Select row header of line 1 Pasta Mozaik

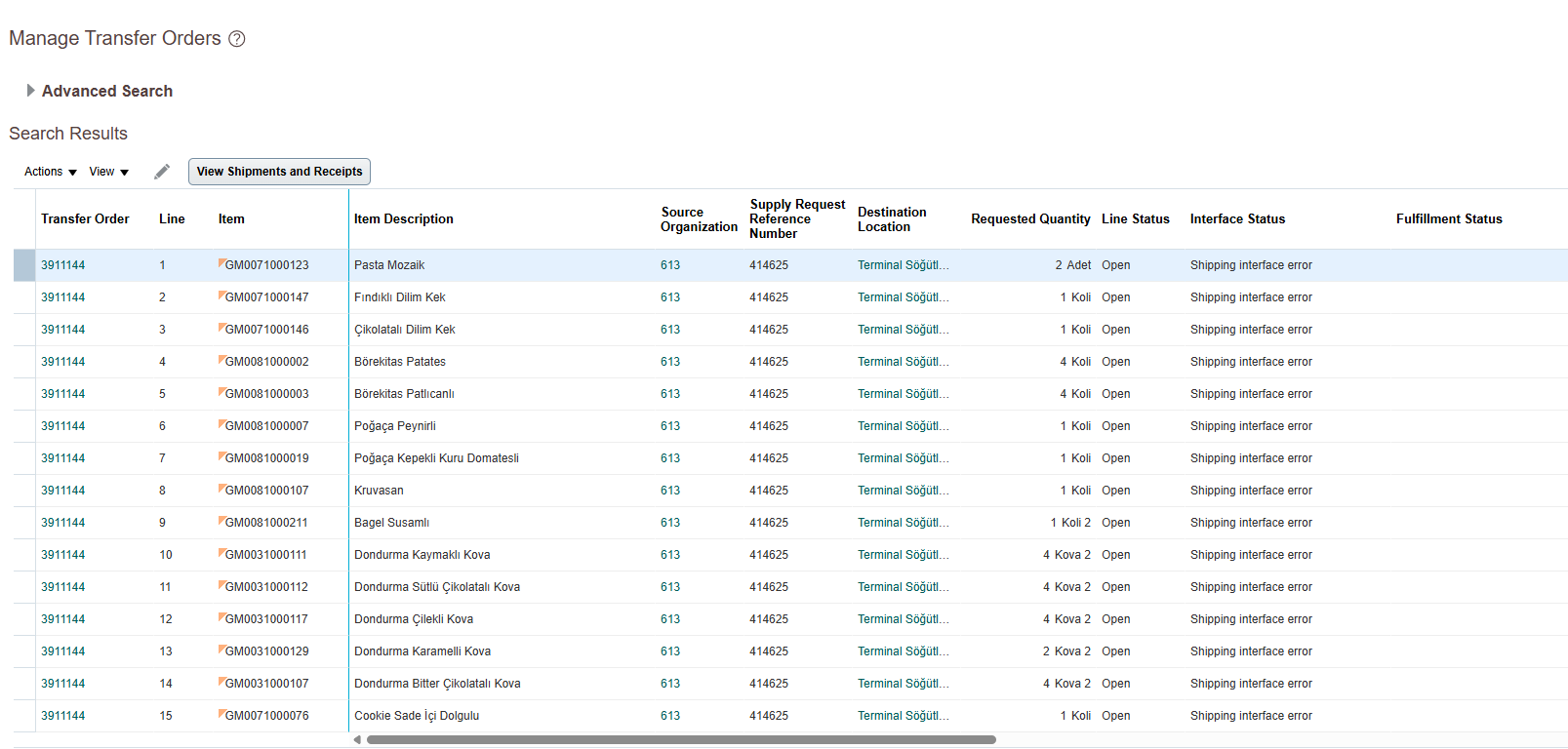24,265
